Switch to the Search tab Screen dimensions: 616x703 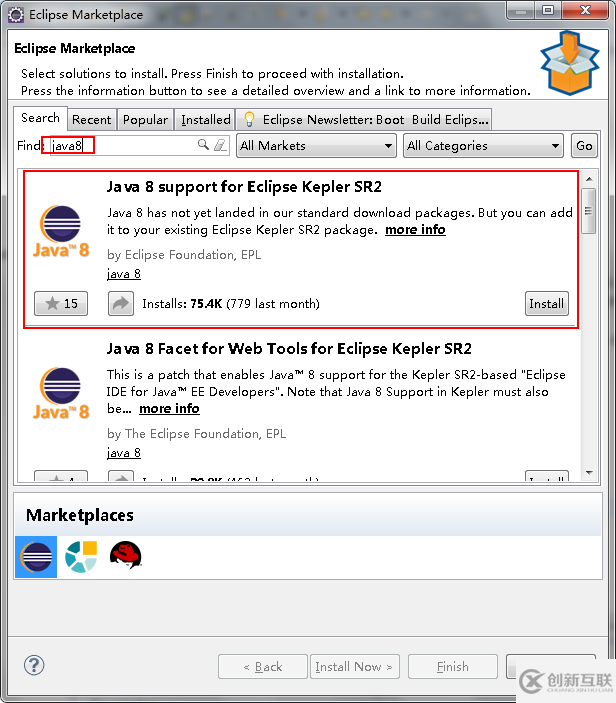point(40,118)
